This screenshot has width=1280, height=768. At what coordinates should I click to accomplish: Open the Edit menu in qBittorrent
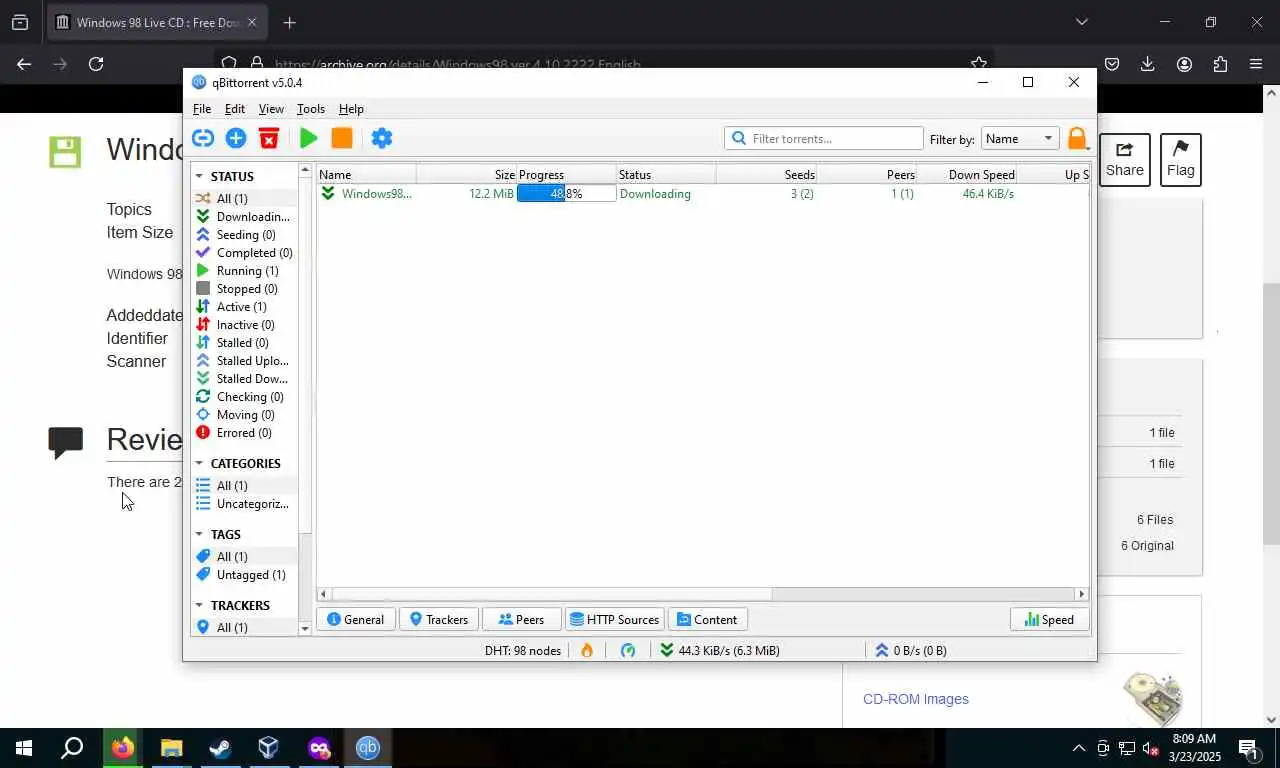tap(235, 108)
